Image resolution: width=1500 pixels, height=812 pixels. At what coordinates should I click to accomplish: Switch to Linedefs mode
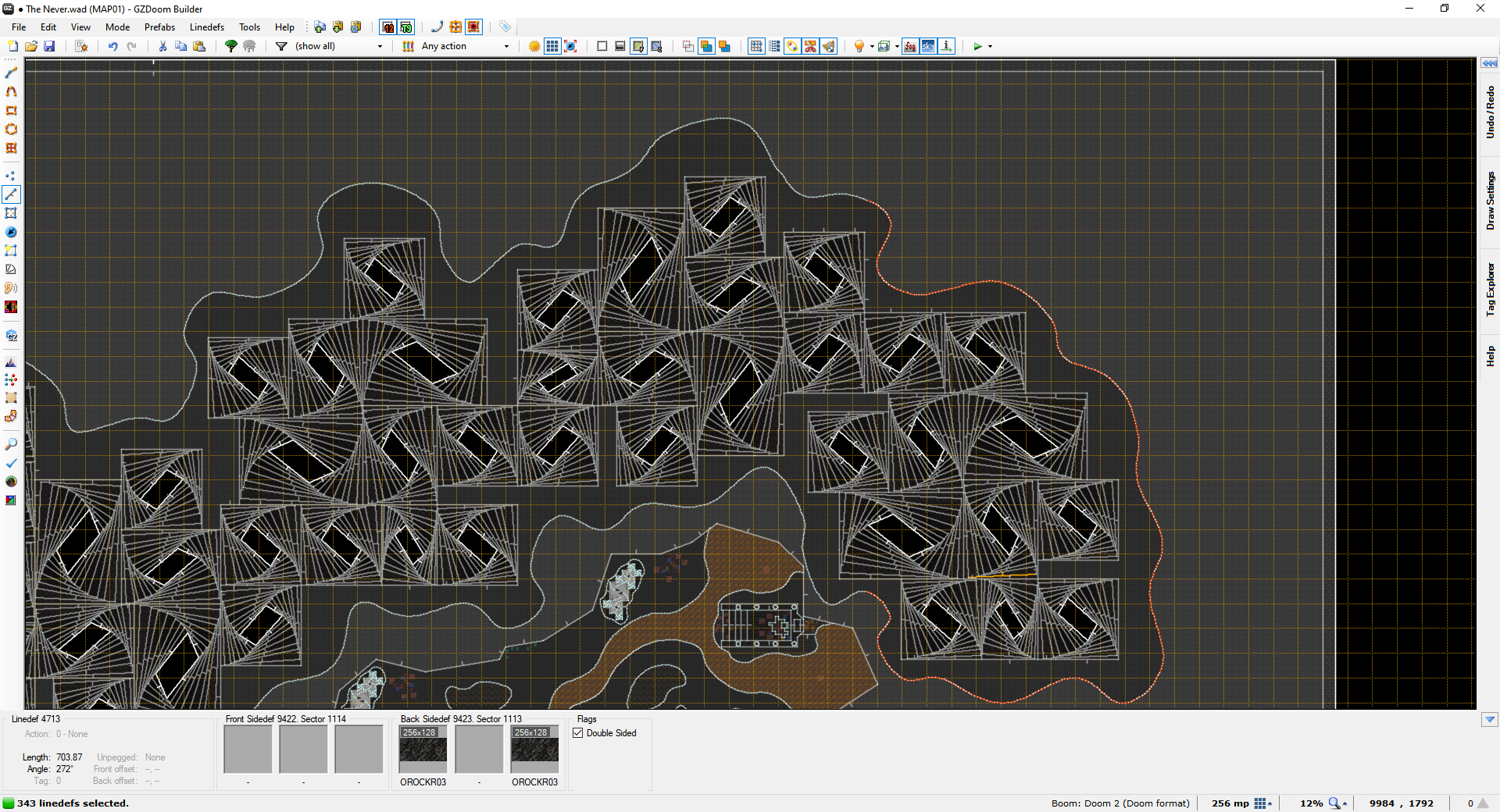(x=11, y=194)
